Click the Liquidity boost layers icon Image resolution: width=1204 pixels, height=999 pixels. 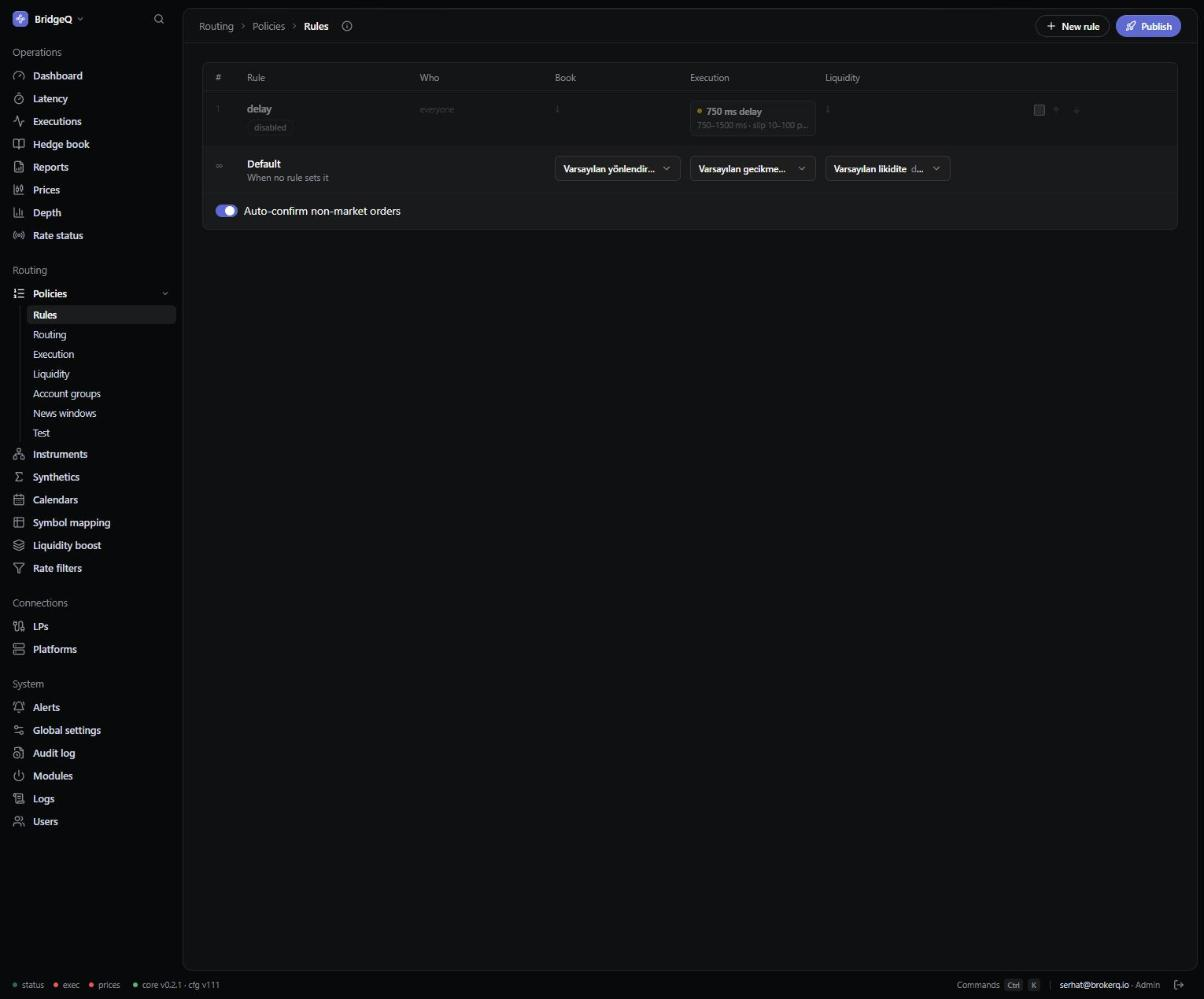[19, 545]
